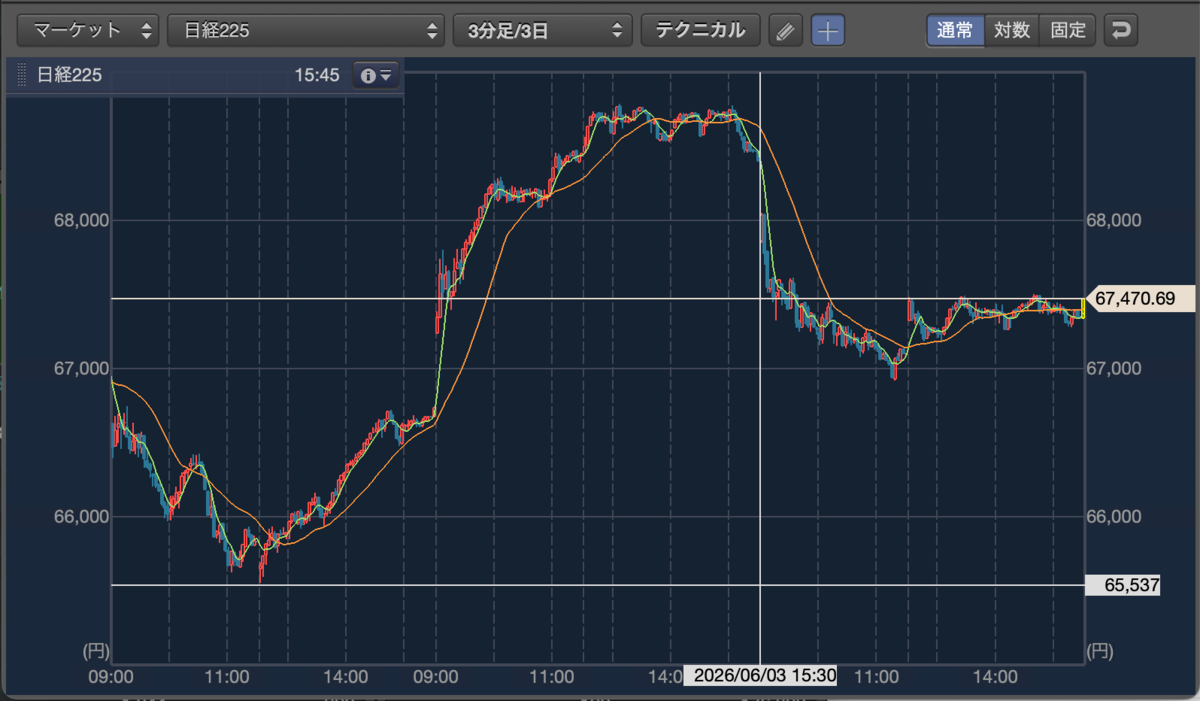Click the 67,470.69 current price label
This screenshot has height=701, width=1200.
tap(1139, 298)
